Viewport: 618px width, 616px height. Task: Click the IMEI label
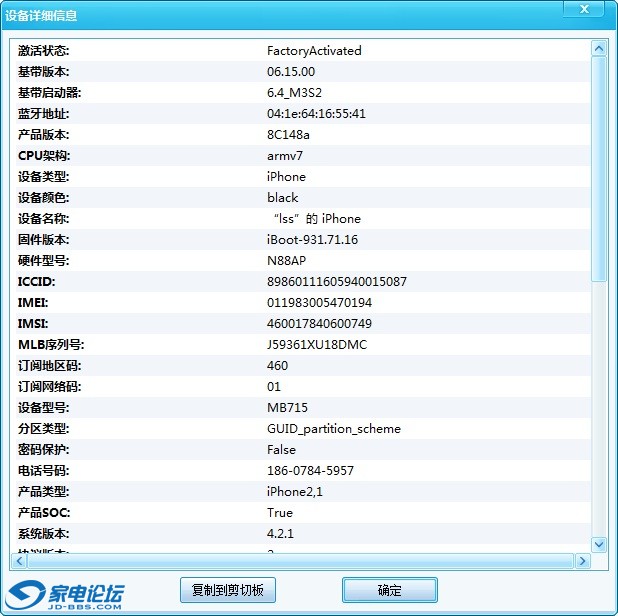[x=33, y=303]
